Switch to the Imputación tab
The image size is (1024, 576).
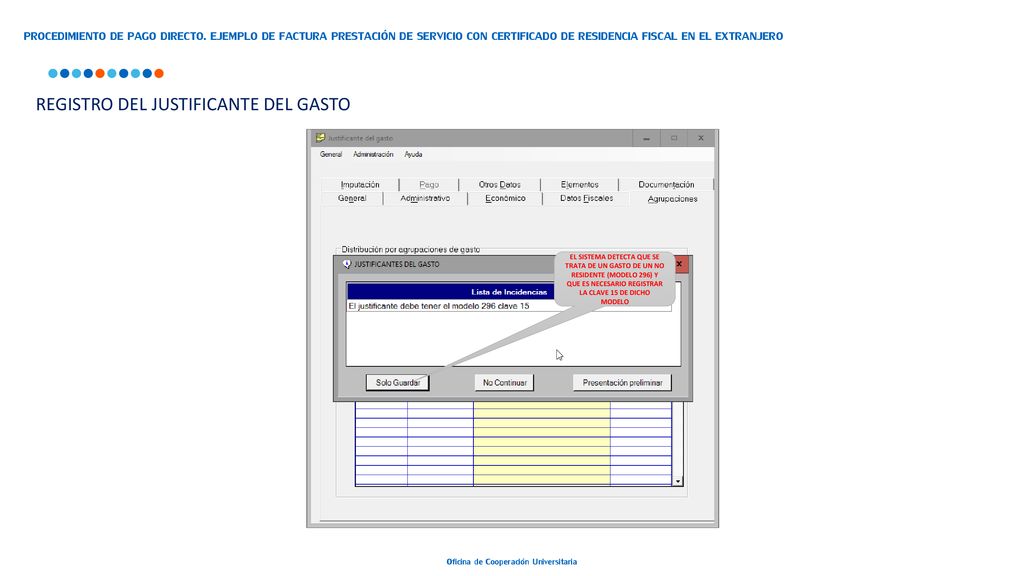coord(360,185)
